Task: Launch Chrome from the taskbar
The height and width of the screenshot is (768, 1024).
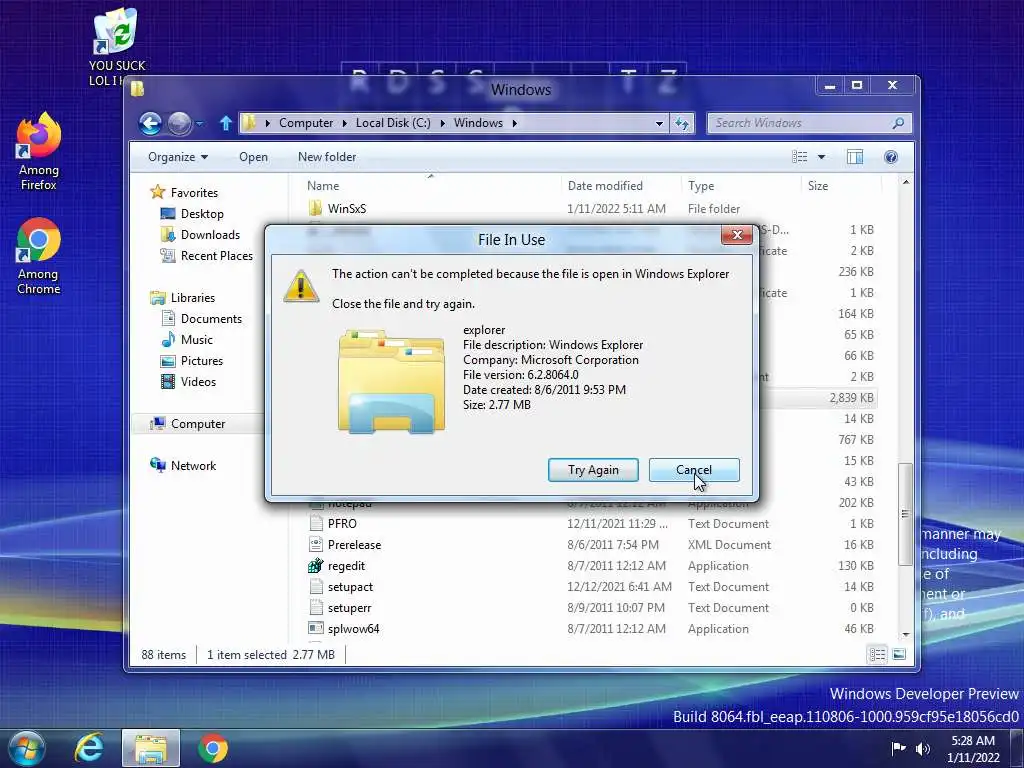Action: click(x=213, y=748)
